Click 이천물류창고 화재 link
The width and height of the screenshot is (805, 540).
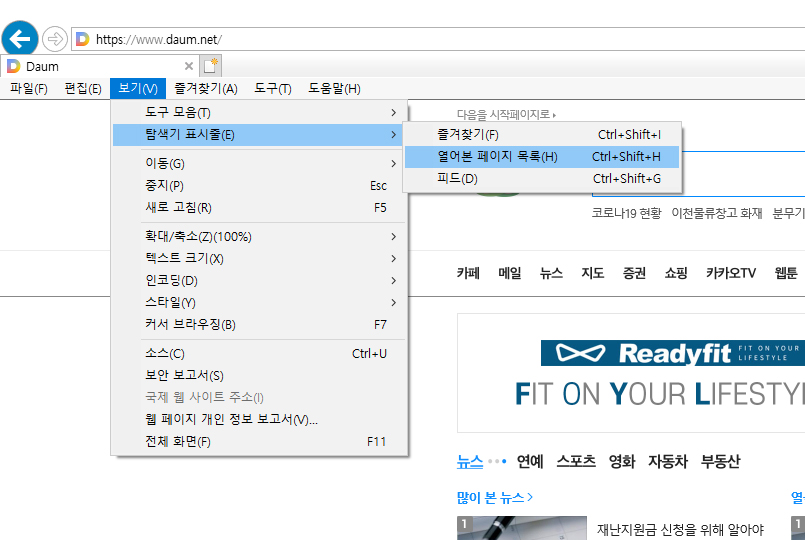pos(717,213)
